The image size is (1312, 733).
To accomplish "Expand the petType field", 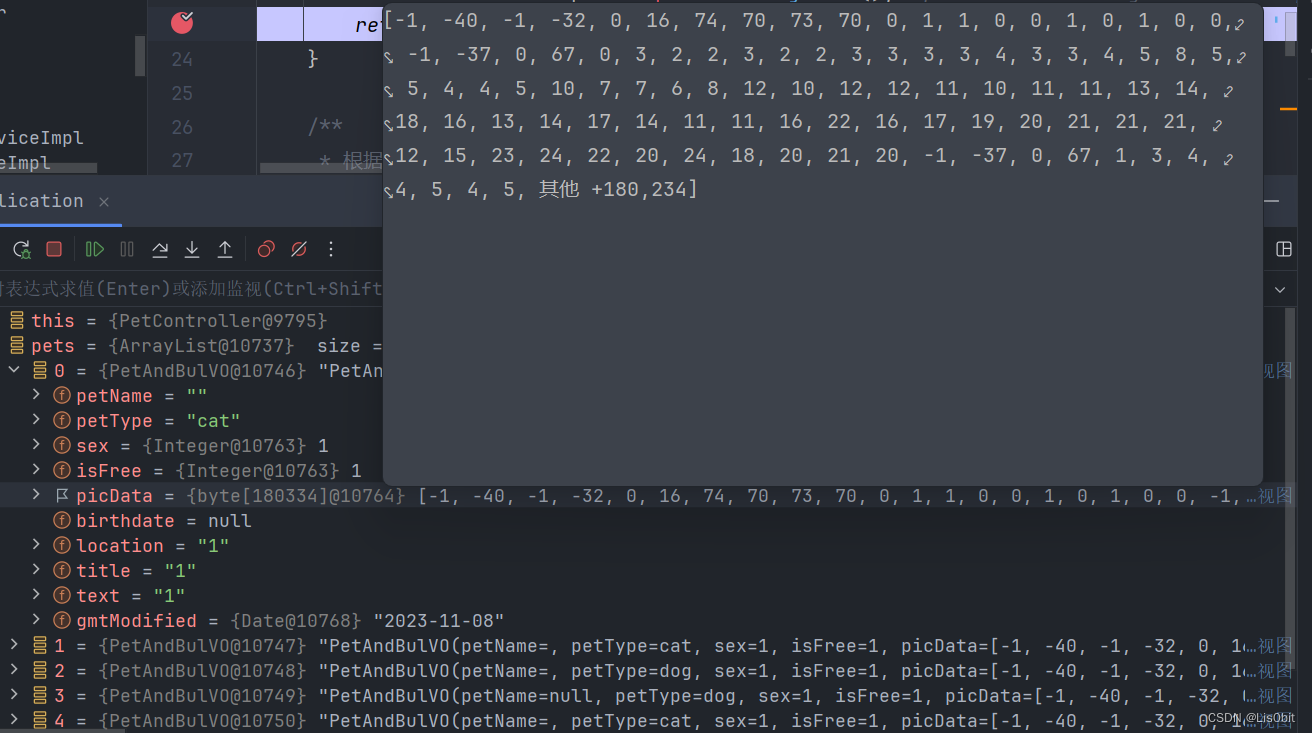I will 37,421.
